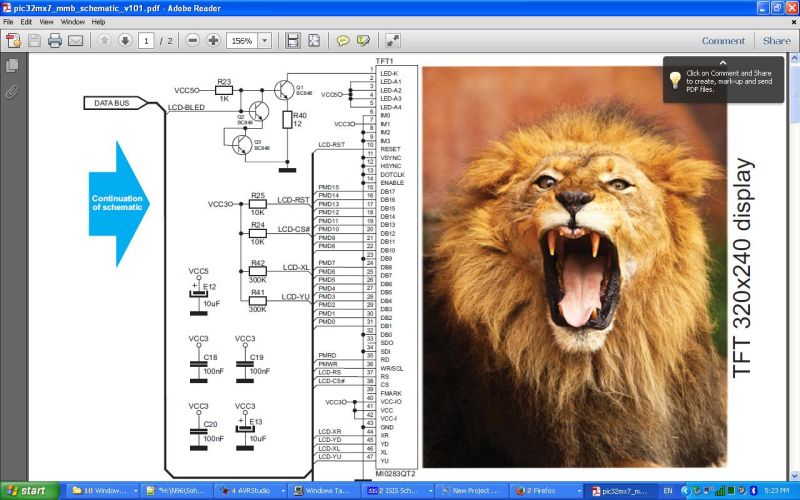Click the 156% zoom value field
The height and width of the screenshot is (500, 800).
click(242, 40)
